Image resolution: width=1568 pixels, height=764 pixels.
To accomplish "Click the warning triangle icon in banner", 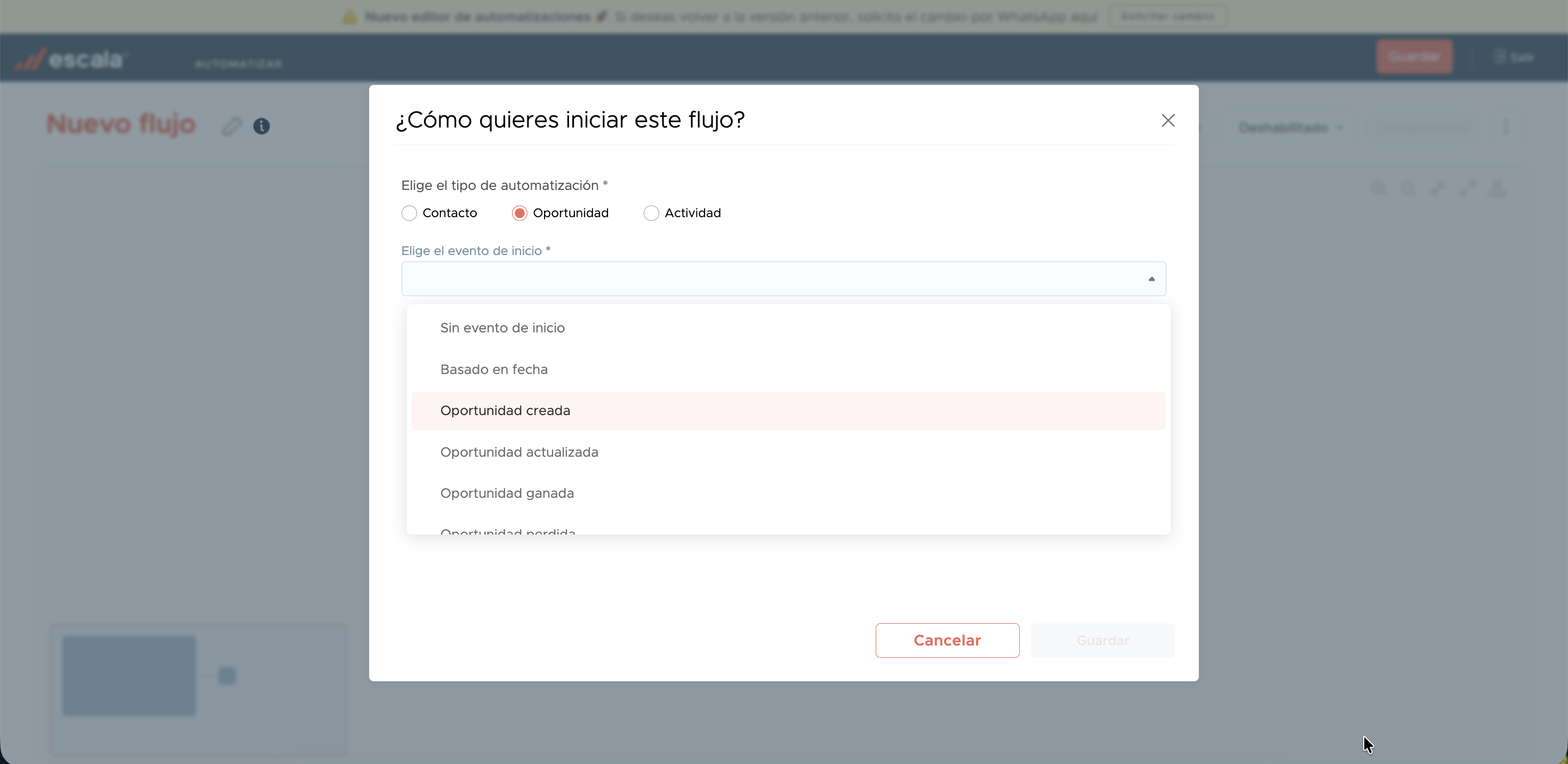I will pyautogui.click(x=349, y=17).
